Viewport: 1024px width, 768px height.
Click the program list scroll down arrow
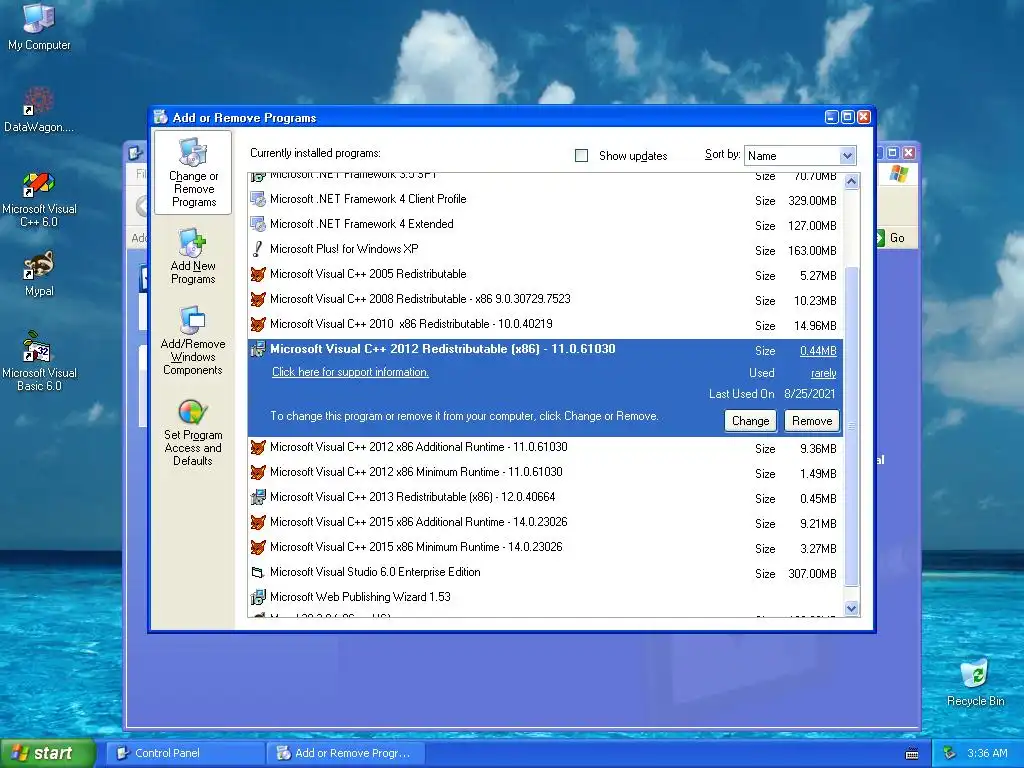852,609
